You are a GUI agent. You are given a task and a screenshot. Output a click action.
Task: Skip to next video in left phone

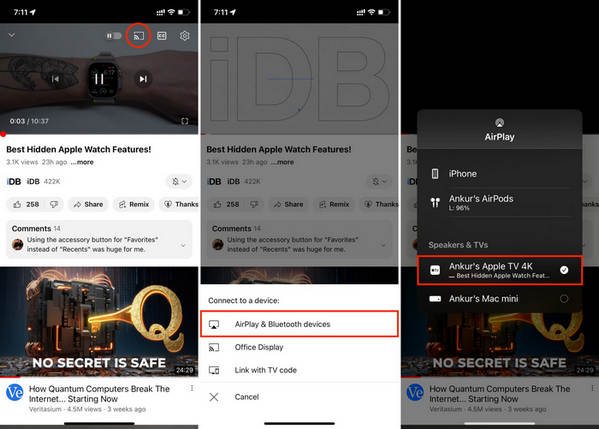[143, 79]
